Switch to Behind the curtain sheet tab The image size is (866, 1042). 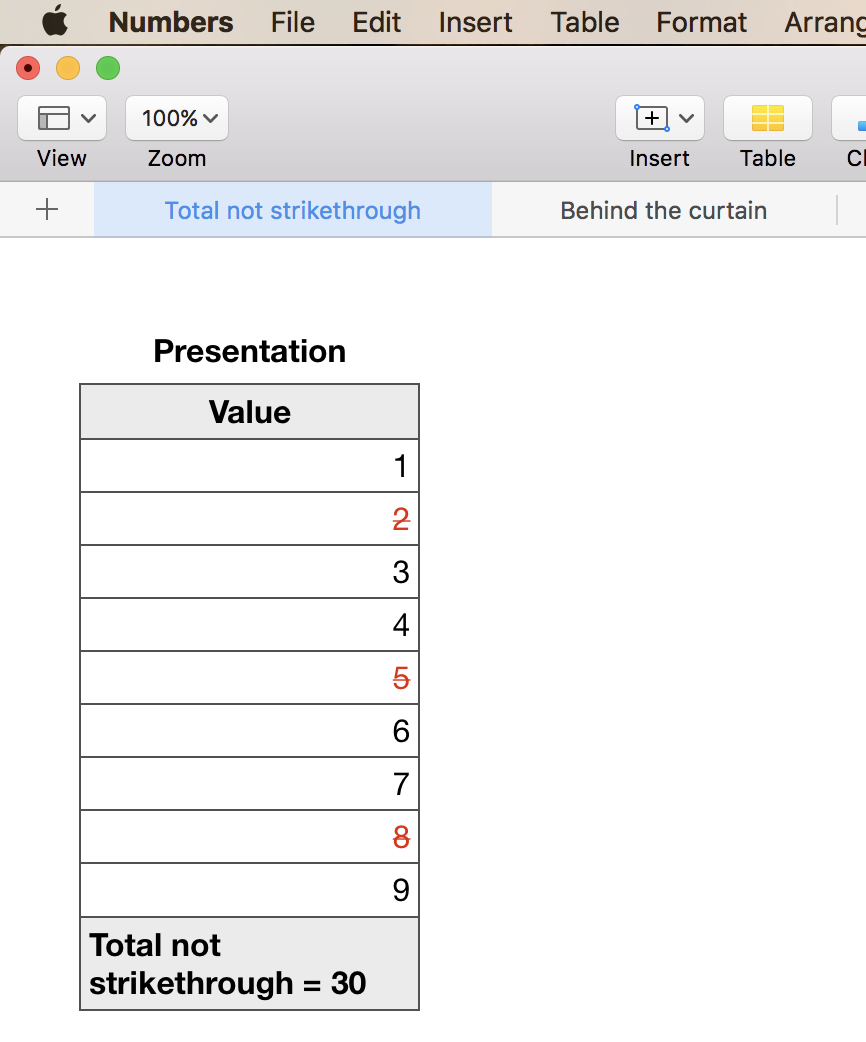(x=663, y=210)
